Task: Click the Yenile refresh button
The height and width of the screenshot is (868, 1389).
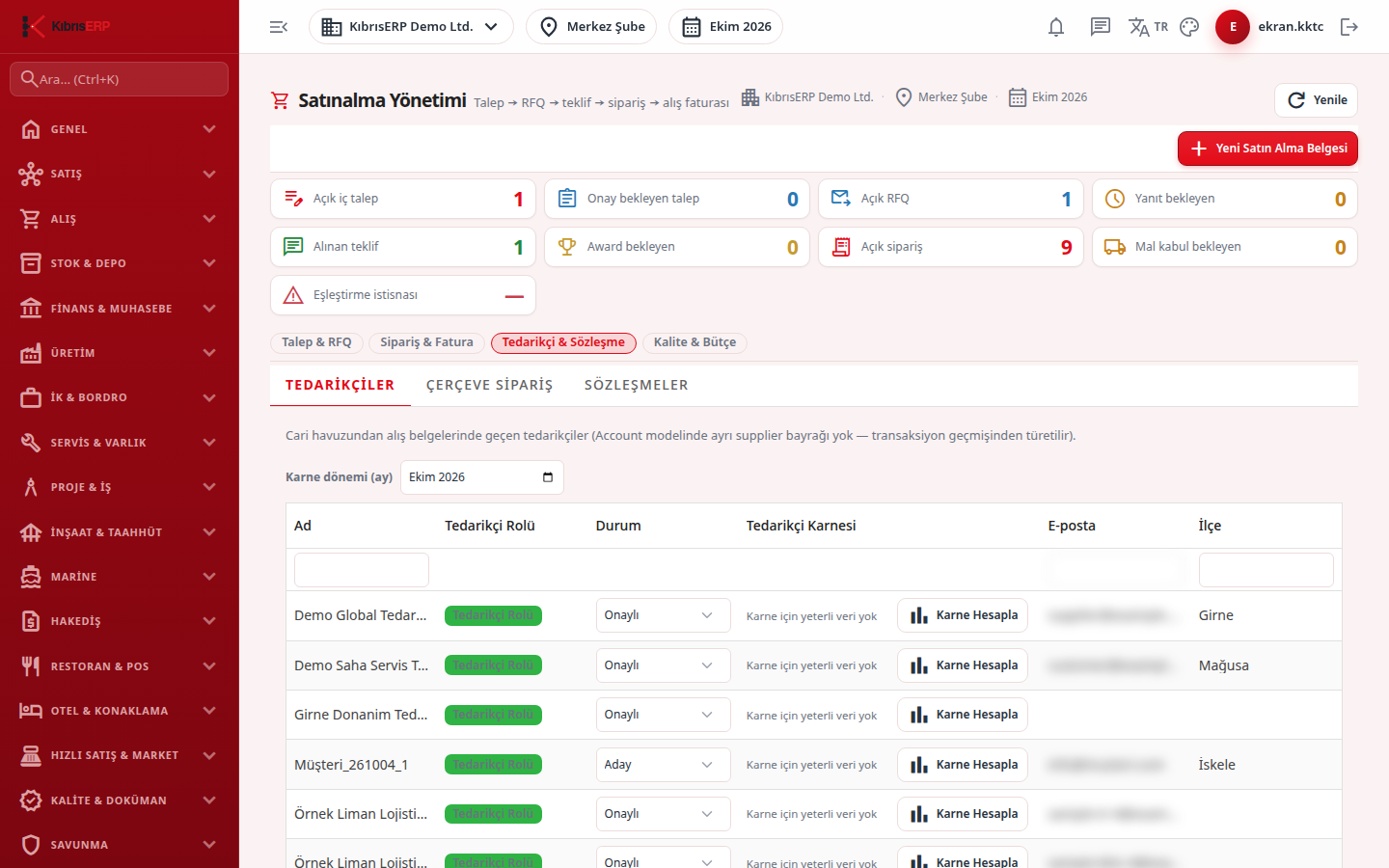Action: [1317, 100]
